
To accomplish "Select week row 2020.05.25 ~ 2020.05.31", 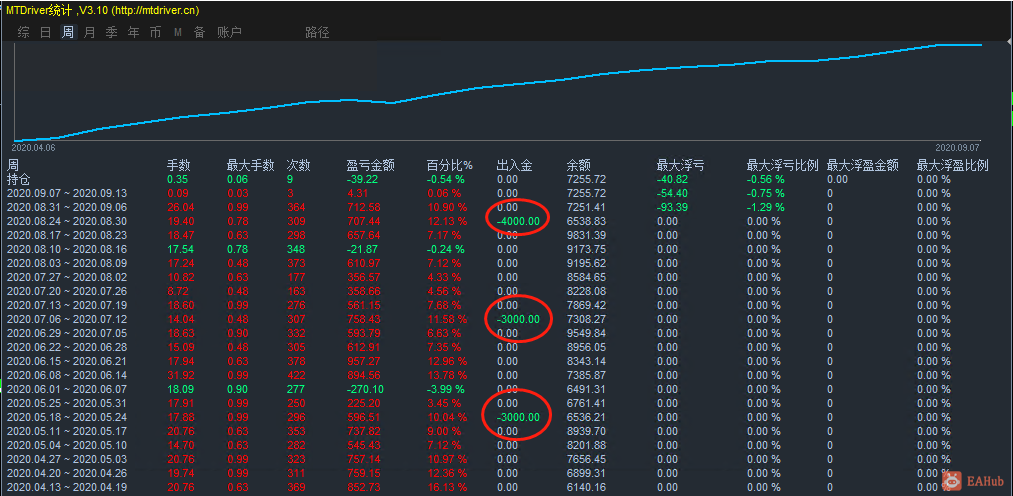I will pos(66,402).
